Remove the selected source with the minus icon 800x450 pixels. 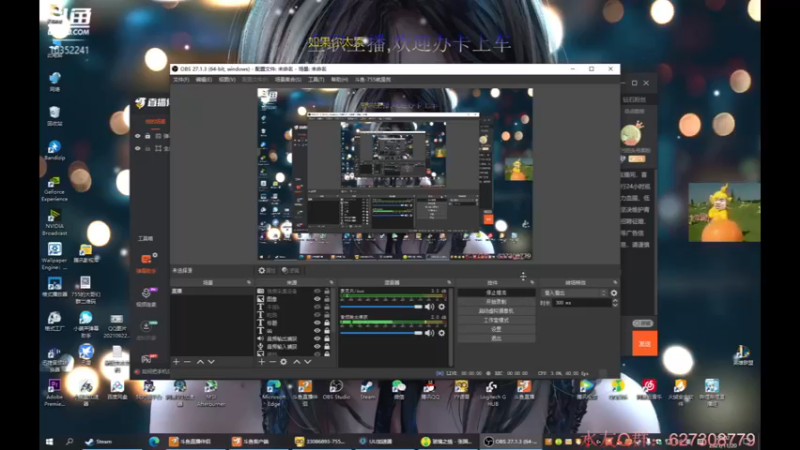click(x=272, y=362)
